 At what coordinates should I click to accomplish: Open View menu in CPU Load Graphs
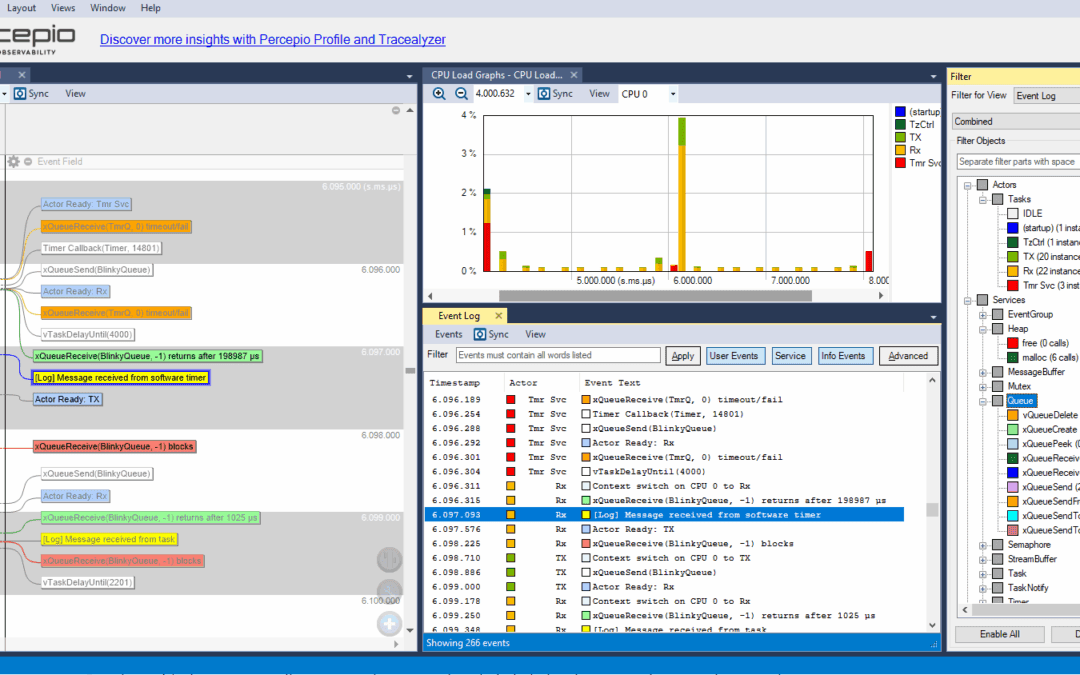(599, 94)
